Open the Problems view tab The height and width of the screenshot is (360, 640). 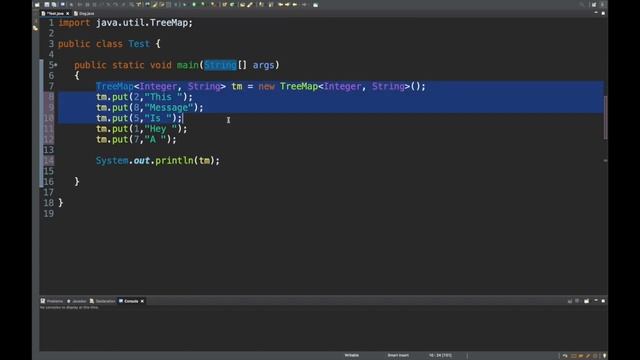(x=52, y=301)
